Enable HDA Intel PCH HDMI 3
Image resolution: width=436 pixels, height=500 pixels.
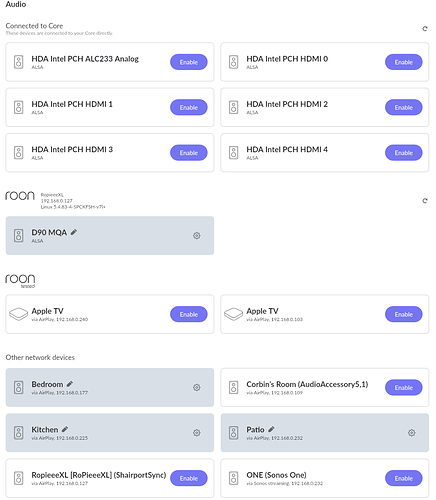[x=189, y=153]
